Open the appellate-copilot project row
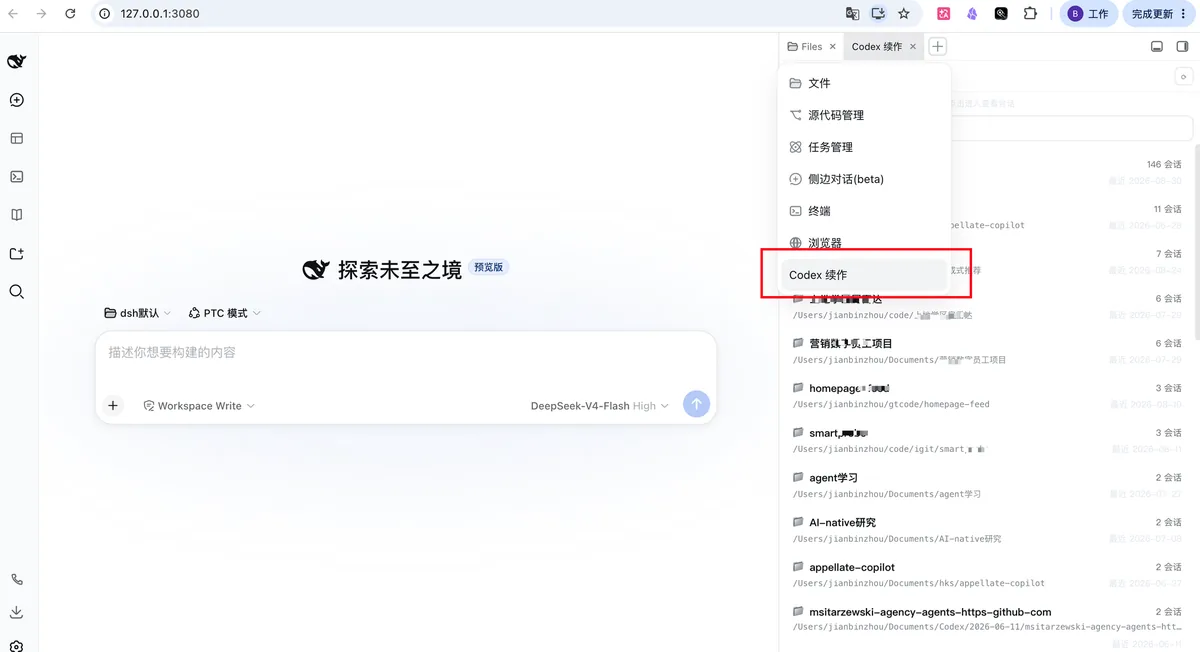Image resolution: width=1200 pixels, height=652 pixels. coord(987,575)
